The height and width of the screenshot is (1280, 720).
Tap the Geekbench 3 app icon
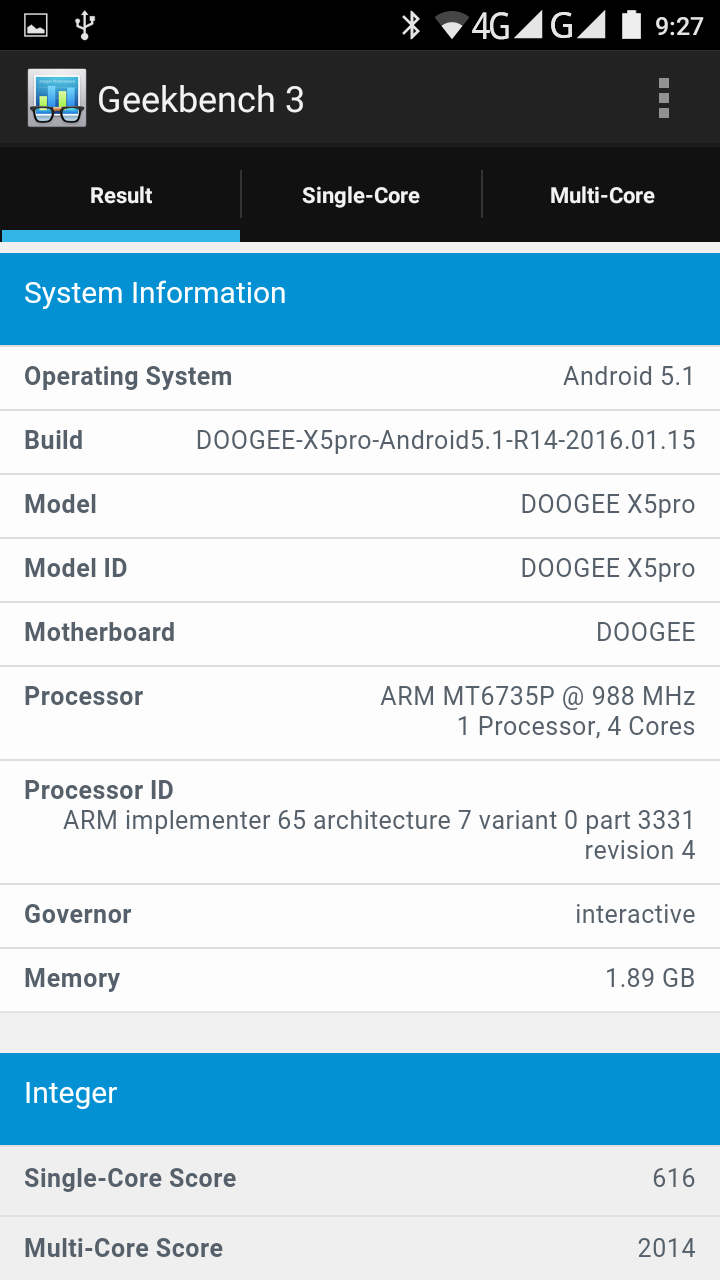tap(57, 99)
